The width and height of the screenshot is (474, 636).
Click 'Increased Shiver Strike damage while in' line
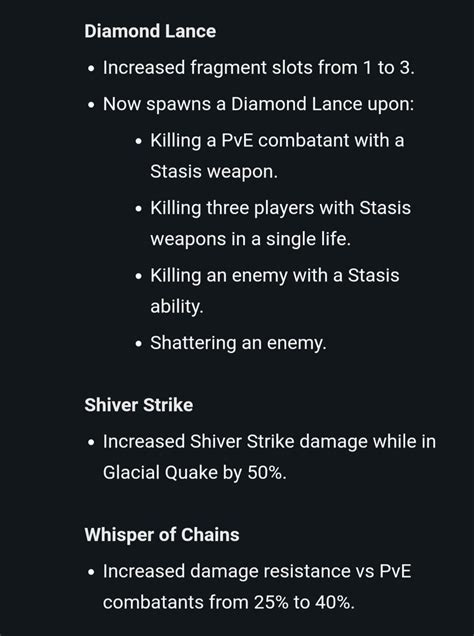tap(269, 442)
